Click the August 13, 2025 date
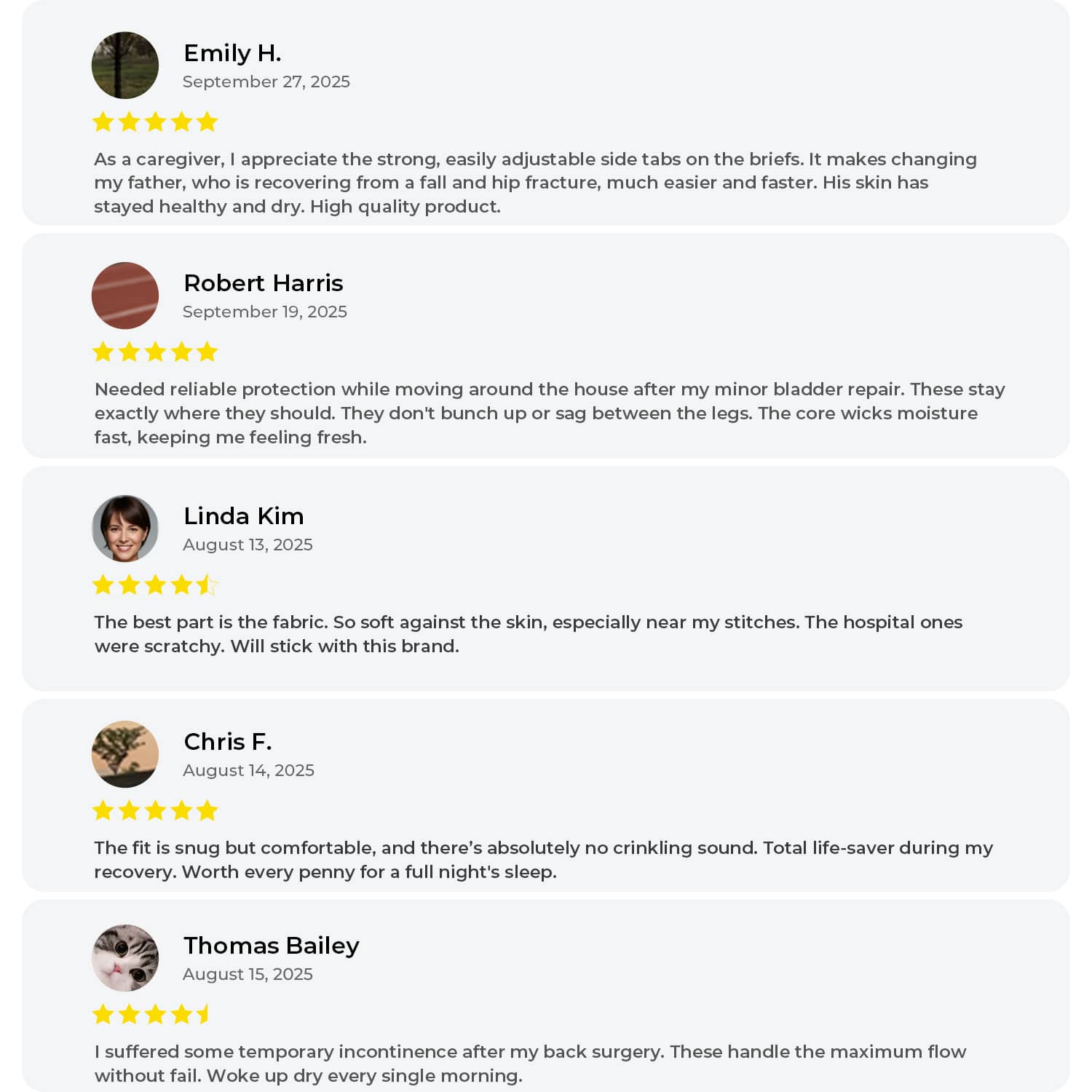1092x1092 pixels. coord(248,545)
